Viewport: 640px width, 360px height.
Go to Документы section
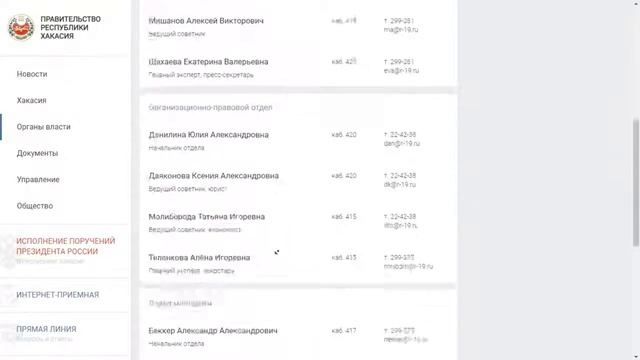pyautogui.click(x=37, y=153)
